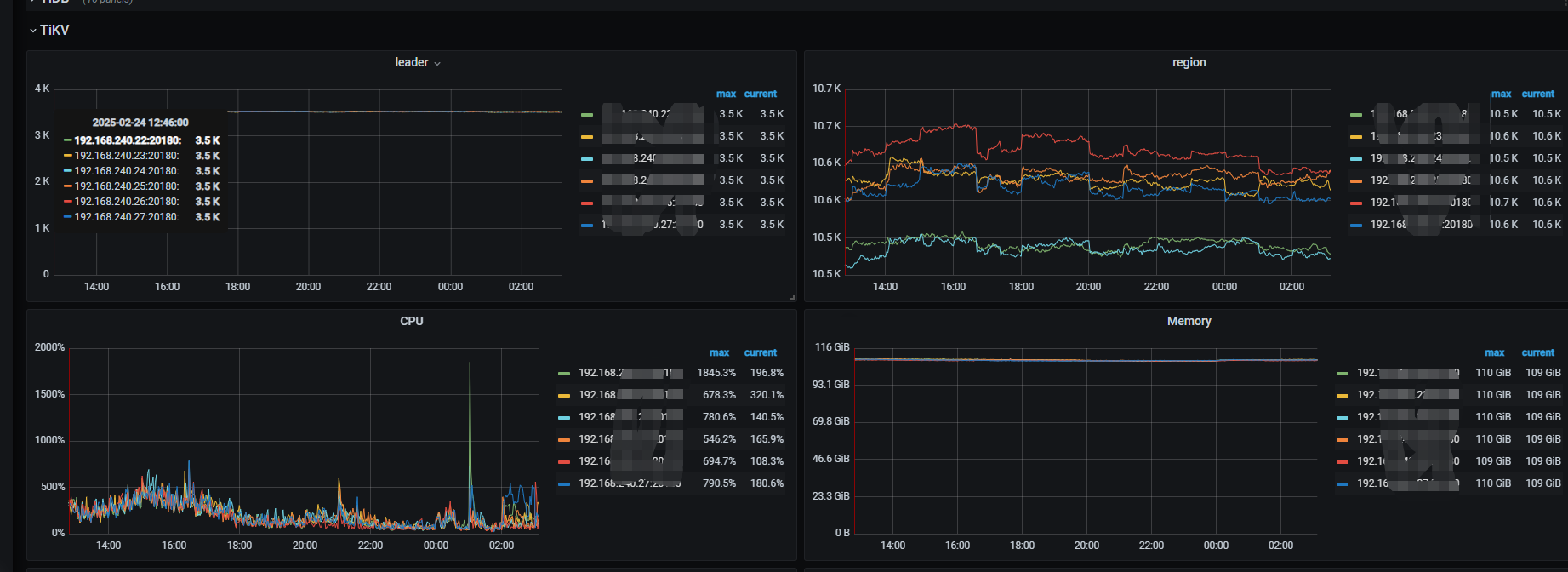Viewport: 1568px width, 572px height.
Task: Click yellow series color icon in leader legend
Action: tap(587, 137)
